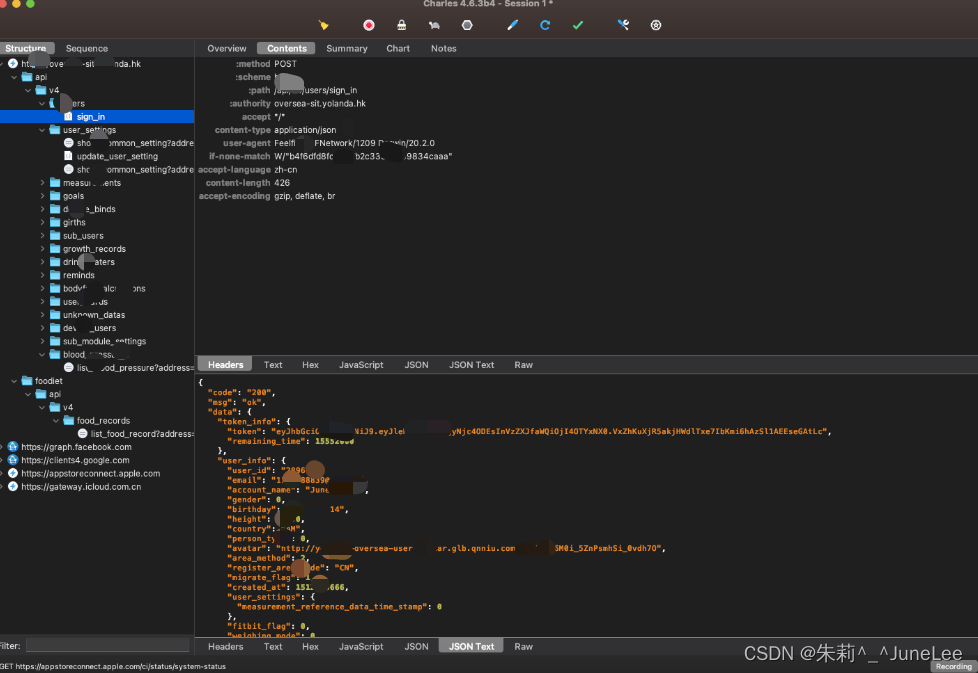This screenshot has width=978, height=673.
Task: Select https://graph.facebook.com host
Action: click(x=76, y=447)
